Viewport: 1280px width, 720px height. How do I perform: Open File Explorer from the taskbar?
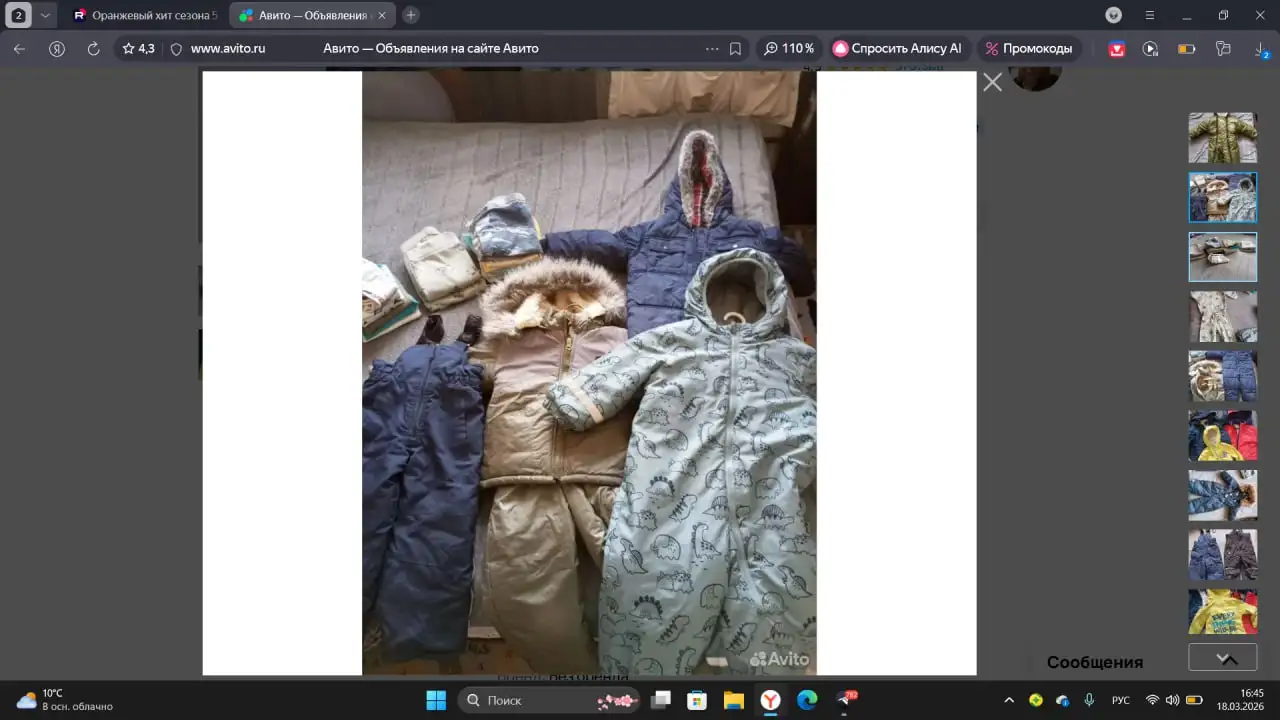pos(733,700)
